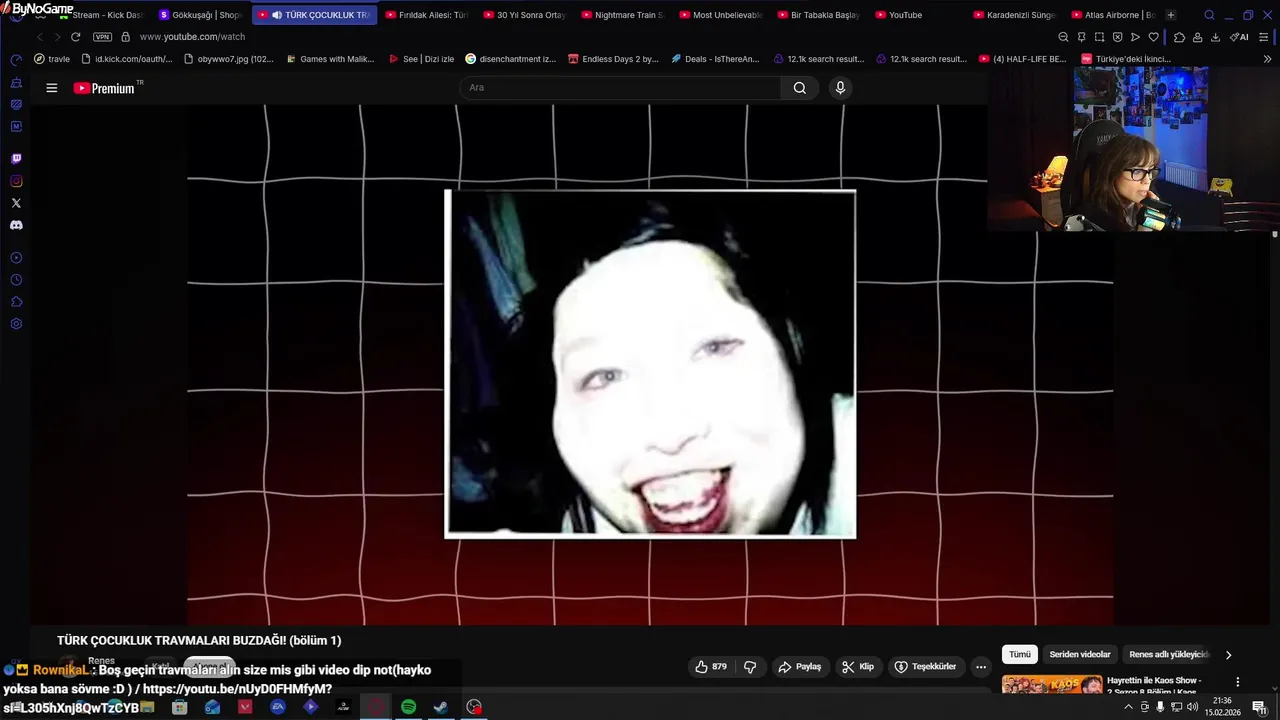Click the Paylaş share button

[x=800, y=667]
